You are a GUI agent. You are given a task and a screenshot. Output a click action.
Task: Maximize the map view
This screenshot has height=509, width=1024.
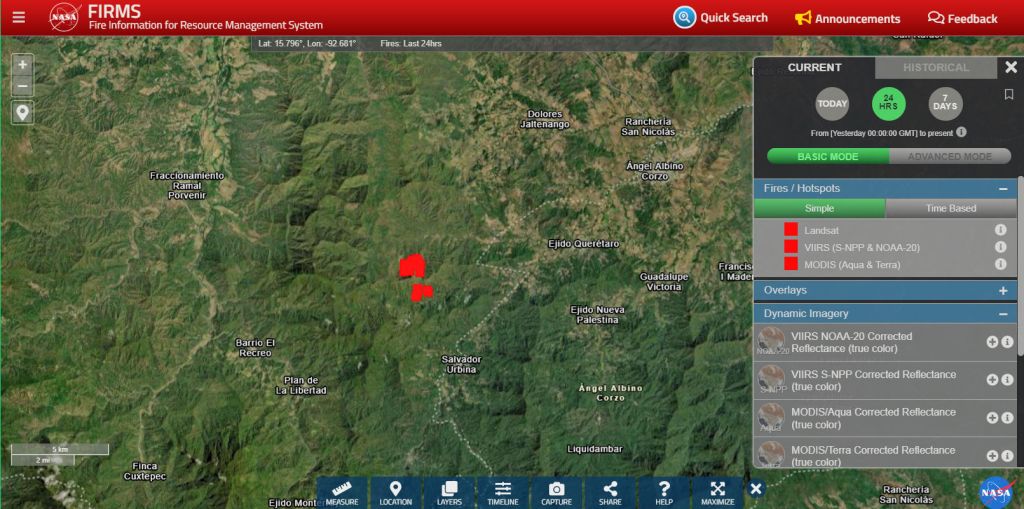pyautogui.click(x=717, y=492)
